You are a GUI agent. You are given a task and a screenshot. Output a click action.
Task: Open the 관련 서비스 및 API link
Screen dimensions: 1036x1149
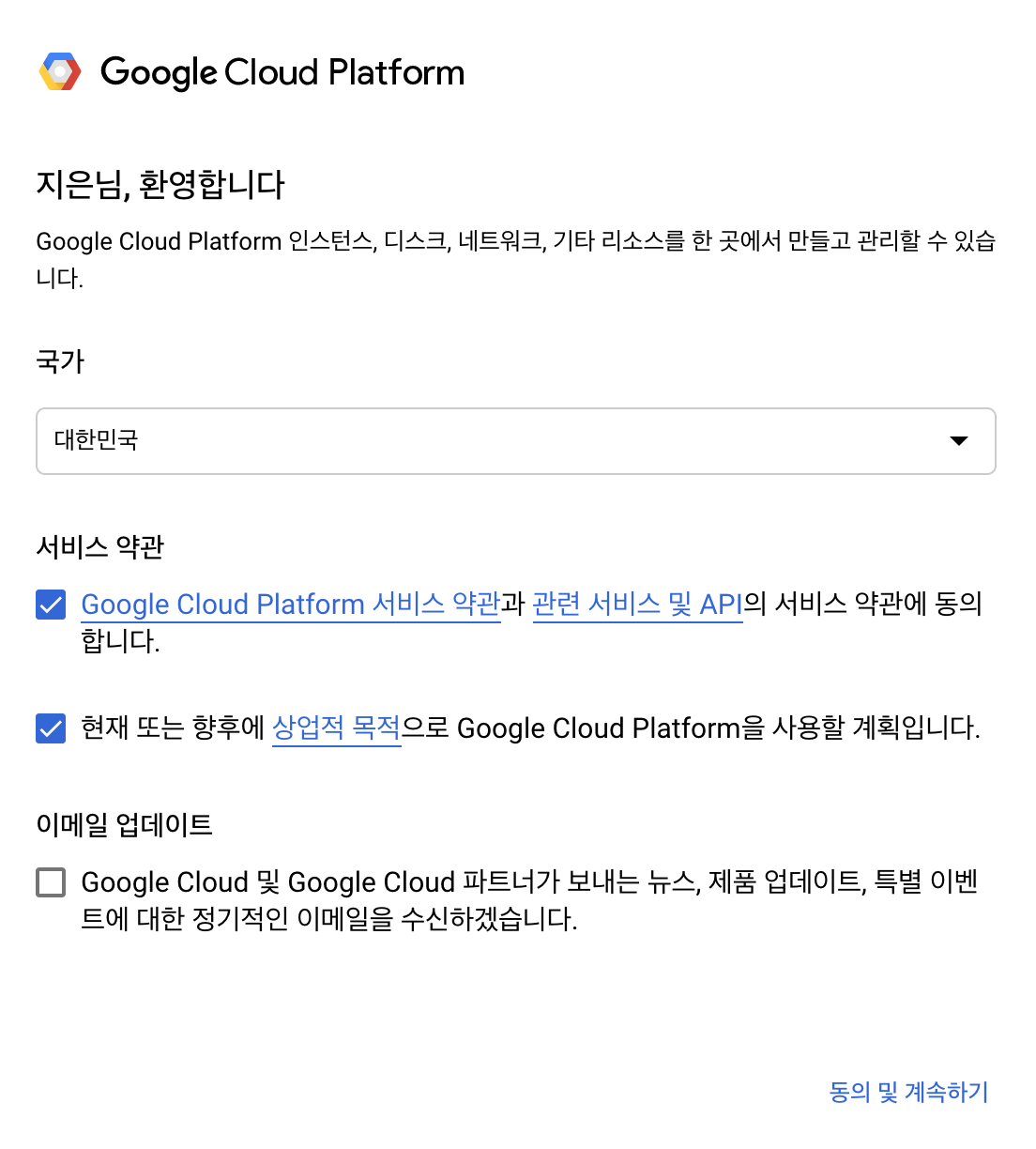[x=638, y=604]
